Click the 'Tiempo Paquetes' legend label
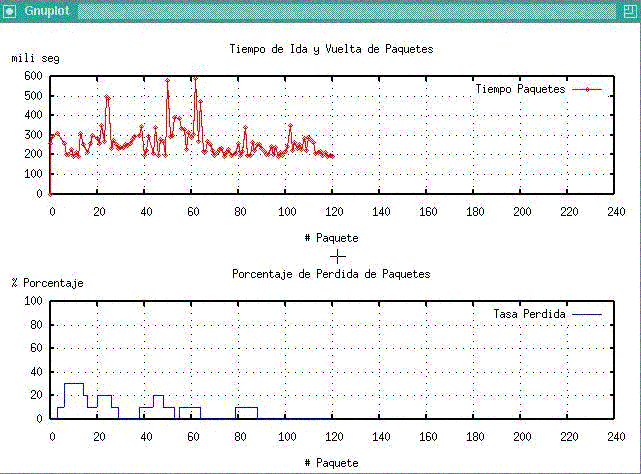641x474 pixels. [520, 89]
